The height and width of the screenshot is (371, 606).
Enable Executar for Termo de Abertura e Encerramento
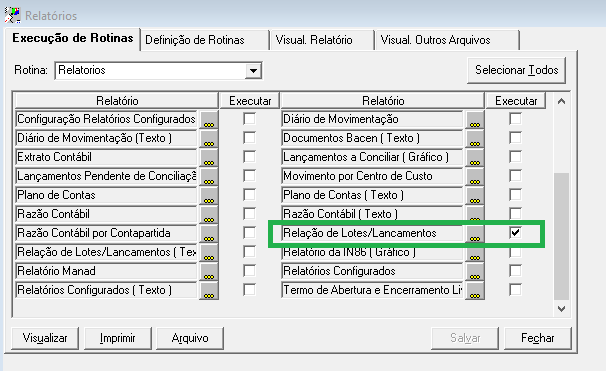point(515,289)
